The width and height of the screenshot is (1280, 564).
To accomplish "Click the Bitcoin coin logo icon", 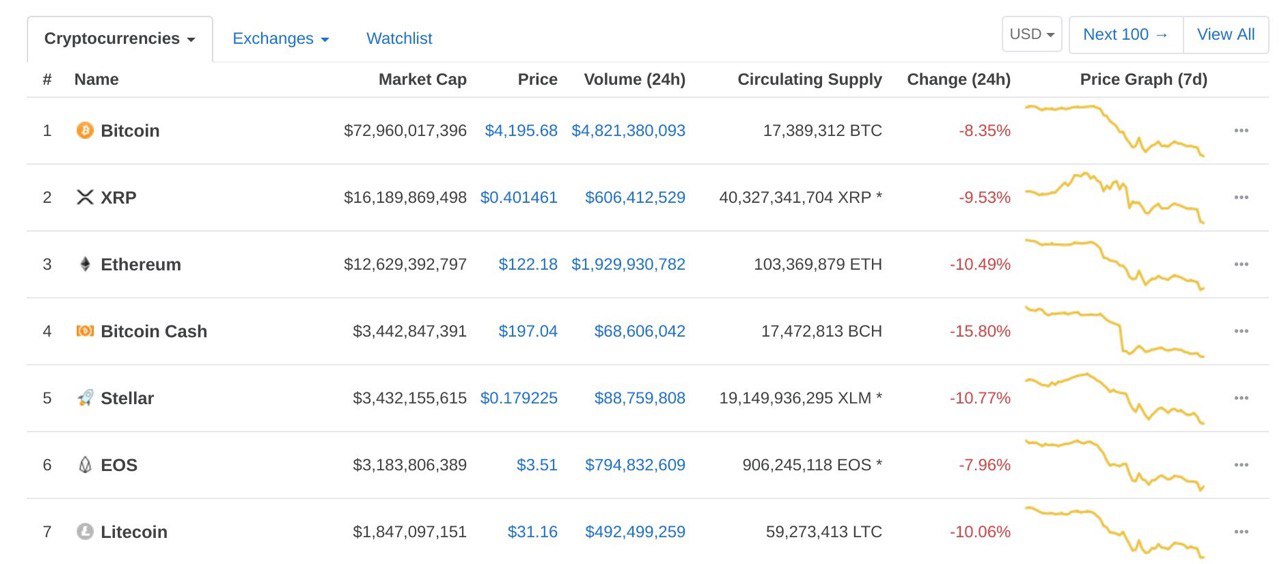I will tap(85, 131).
